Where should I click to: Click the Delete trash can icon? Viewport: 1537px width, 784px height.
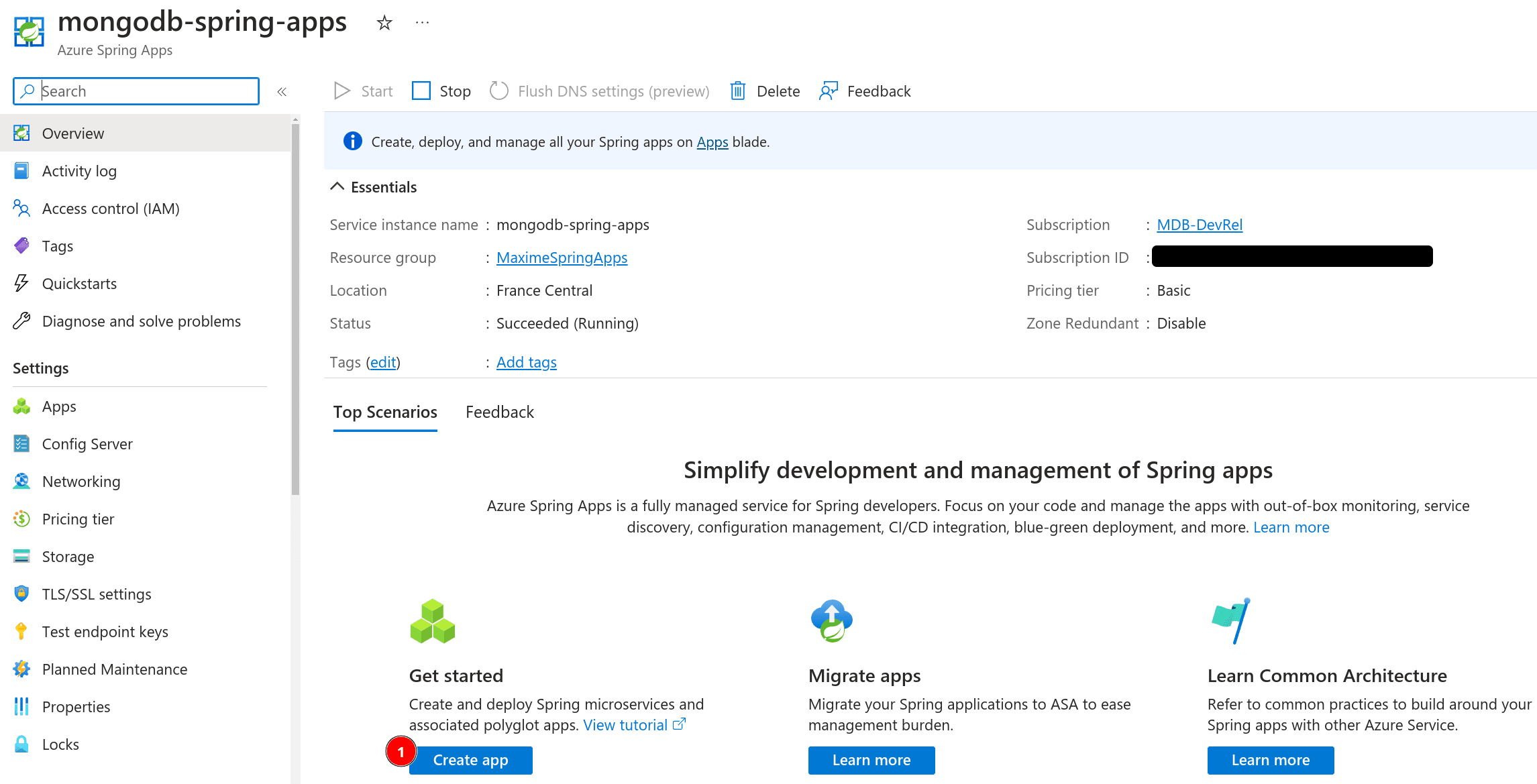click(737, 91)
